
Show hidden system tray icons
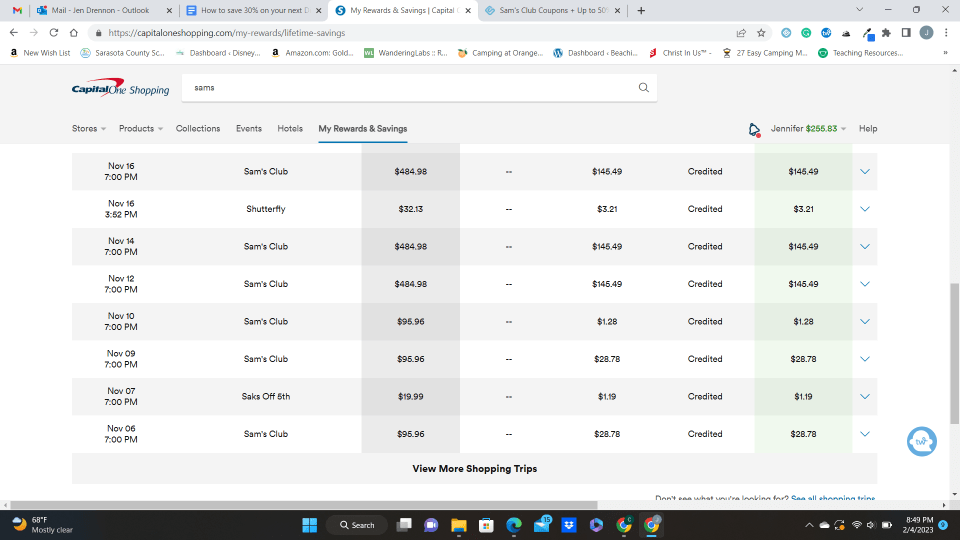[x=809, y=525]
